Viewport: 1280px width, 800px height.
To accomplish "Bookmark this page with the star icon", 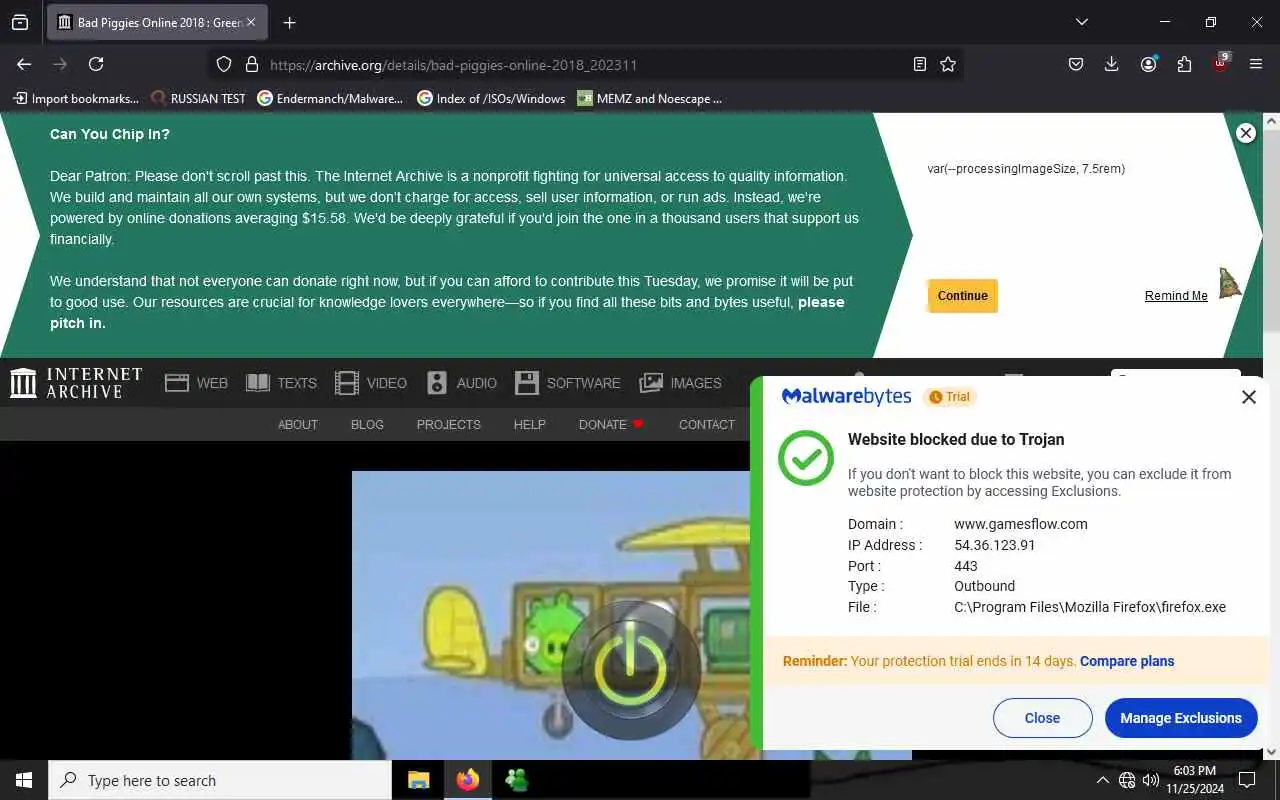I will pos(948,64).
